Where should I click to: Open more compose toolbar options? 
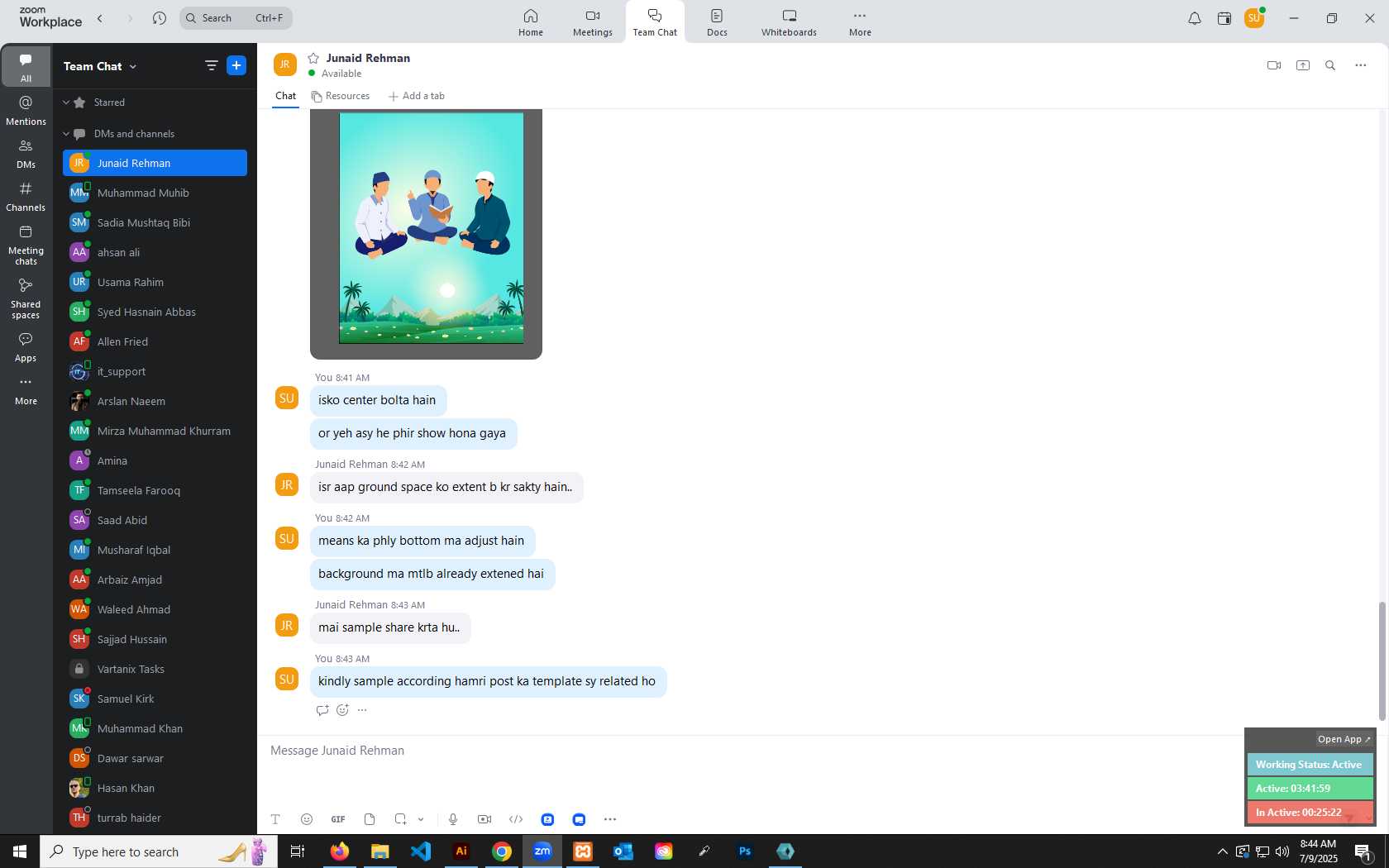point(610,819)
